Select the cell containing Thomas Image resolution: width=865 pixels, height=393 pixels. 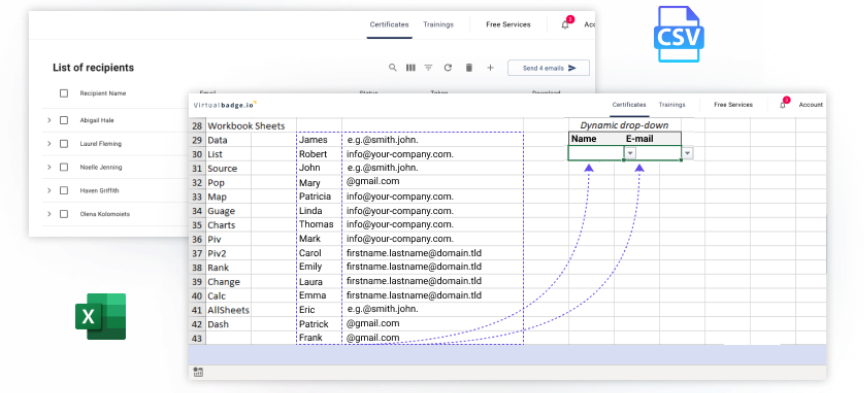click(x=319, y=225)
